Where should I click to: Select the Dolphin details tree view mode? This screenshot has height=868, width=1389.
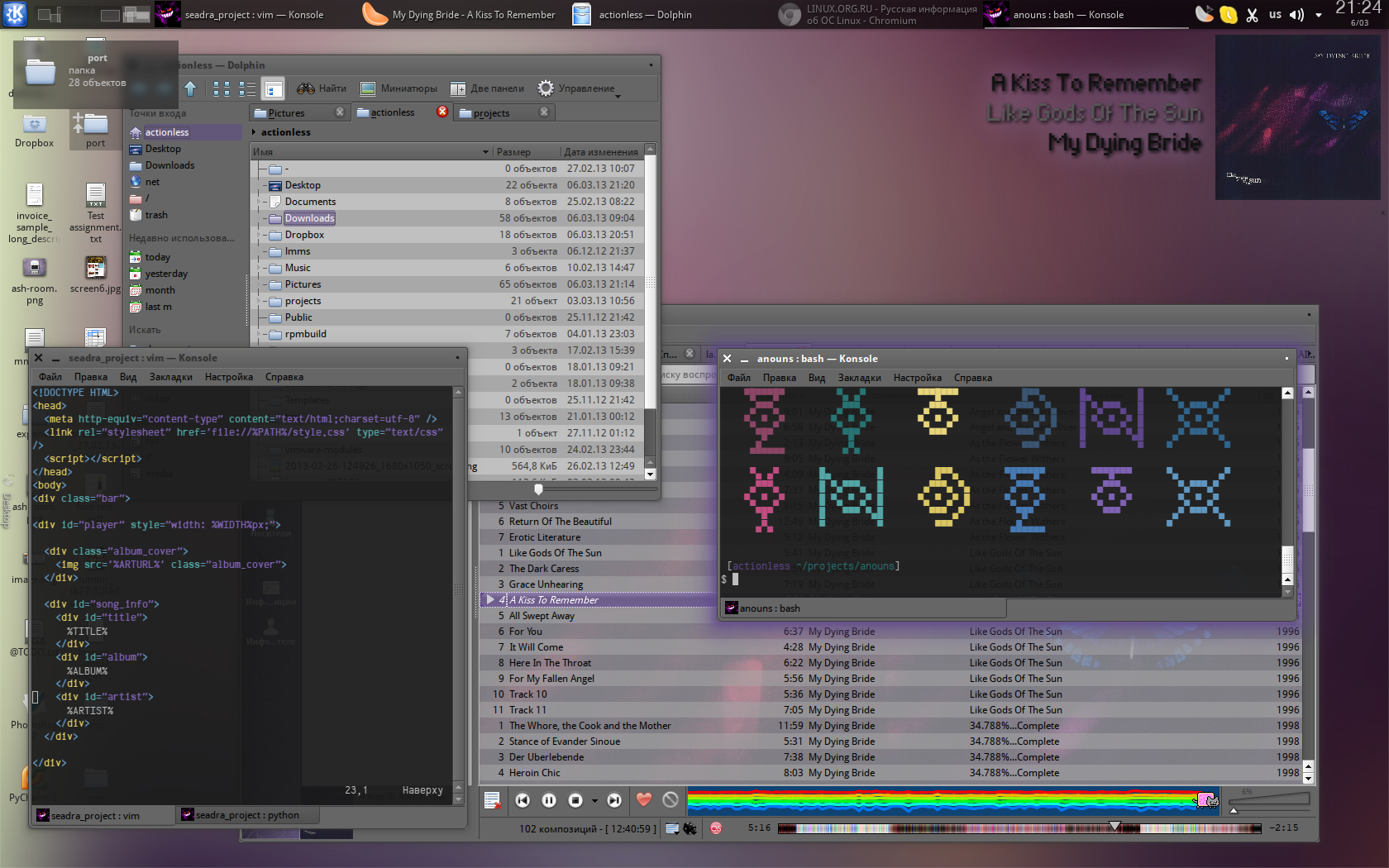click(x=274, y=88)
